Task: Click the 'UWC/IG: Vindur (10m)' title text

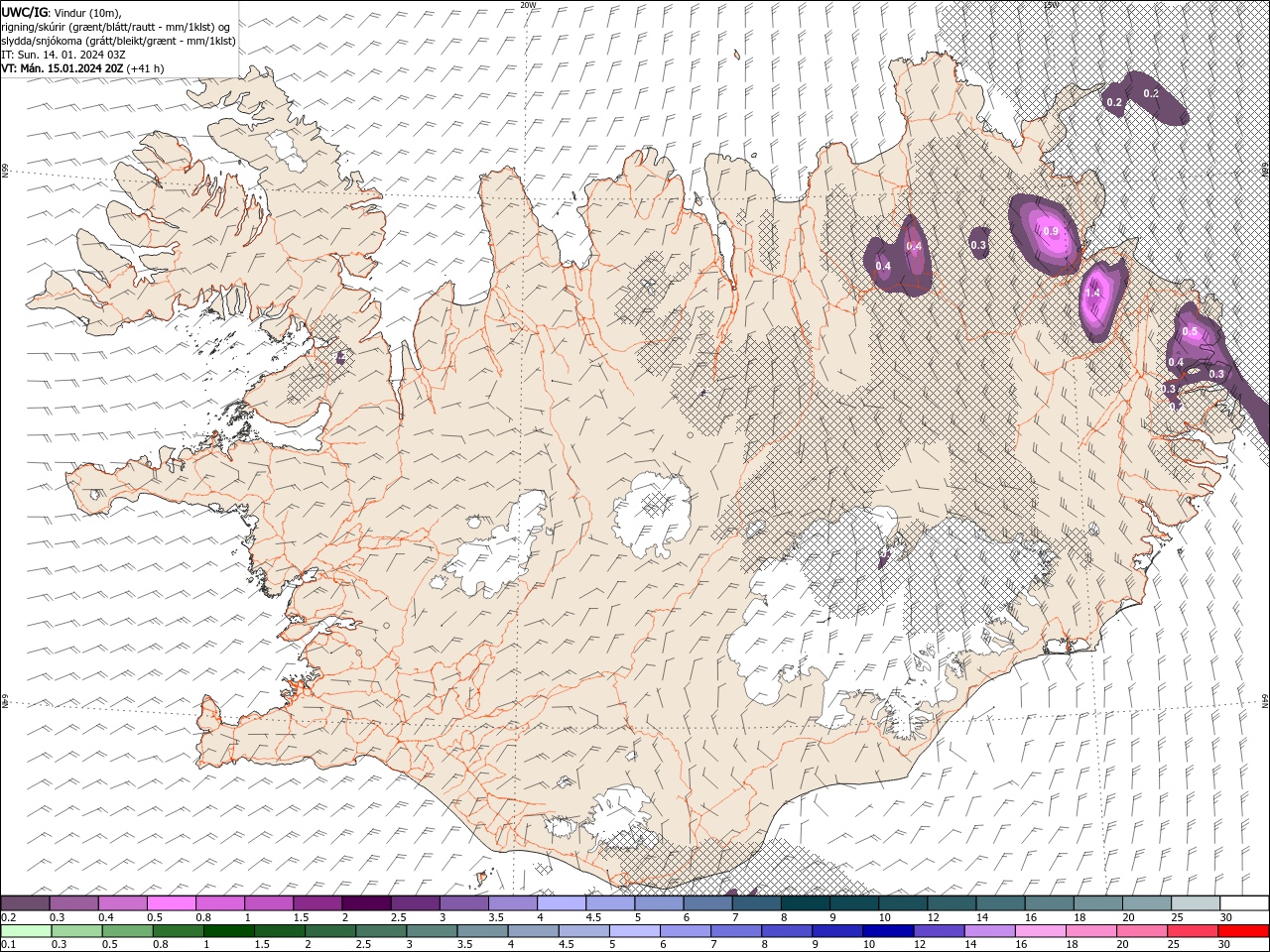Action: (61, 12)
